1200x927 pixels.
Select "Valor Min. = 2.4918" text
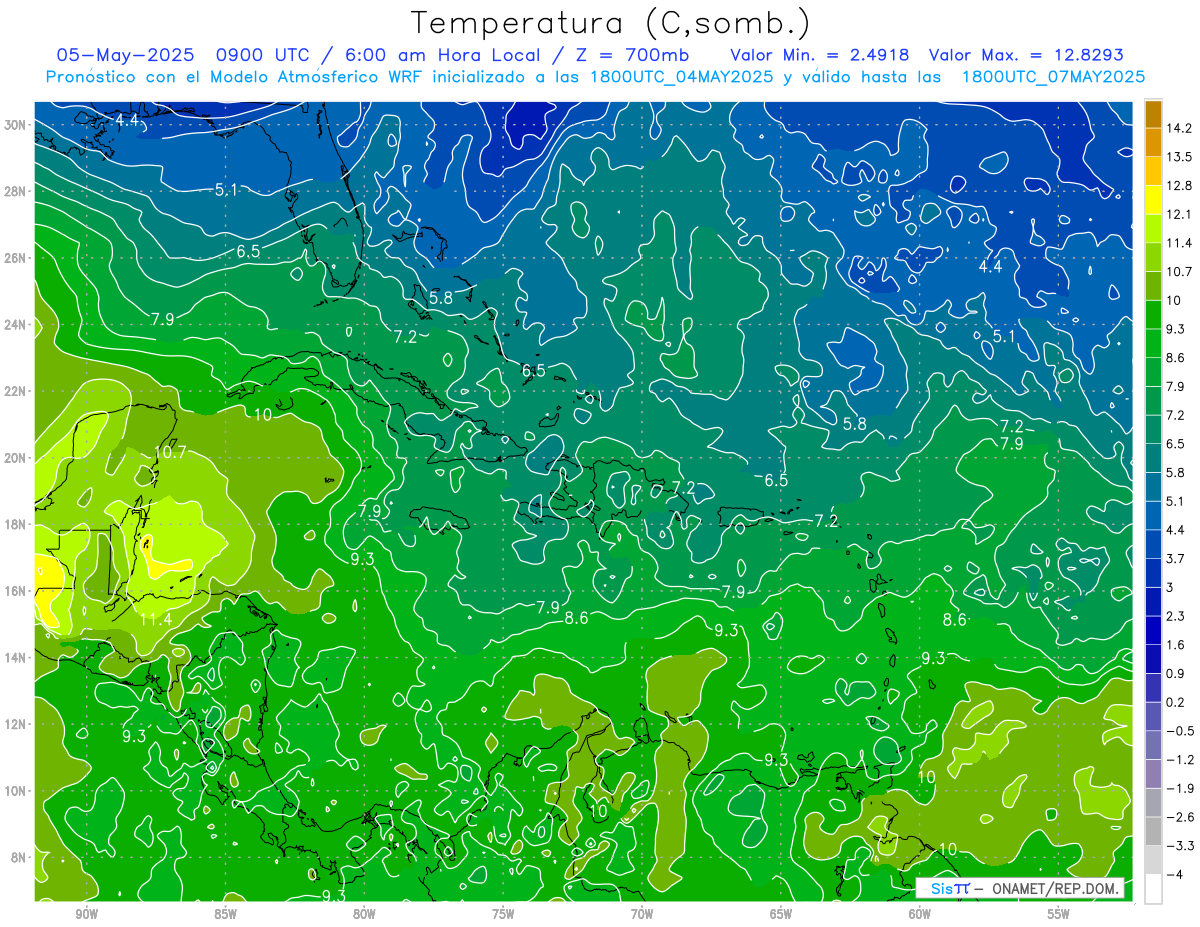coord(820,54)
